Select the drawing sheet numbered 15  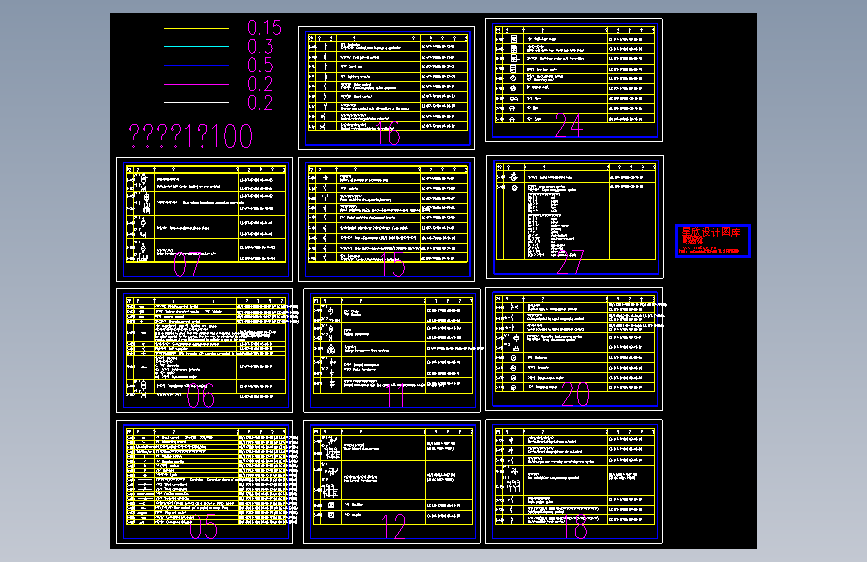tap(387, 220)
